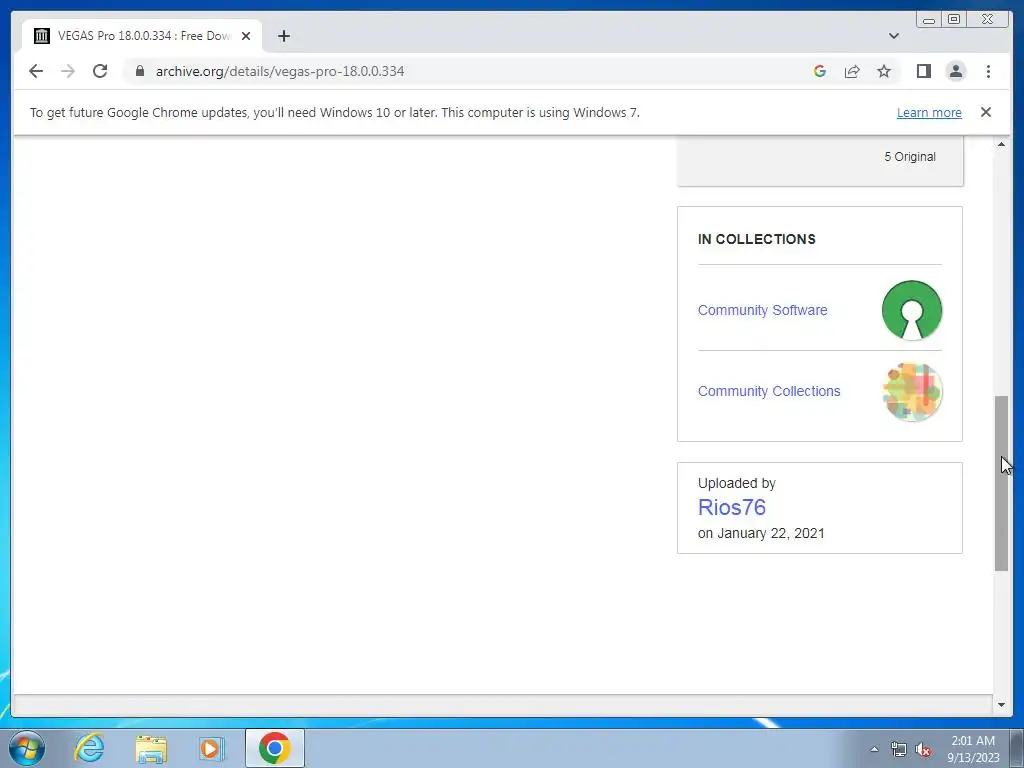This screenshot has width=1024, height=768.
Task: Click the forward navigation arrow
Action: [x=68, y=71]
